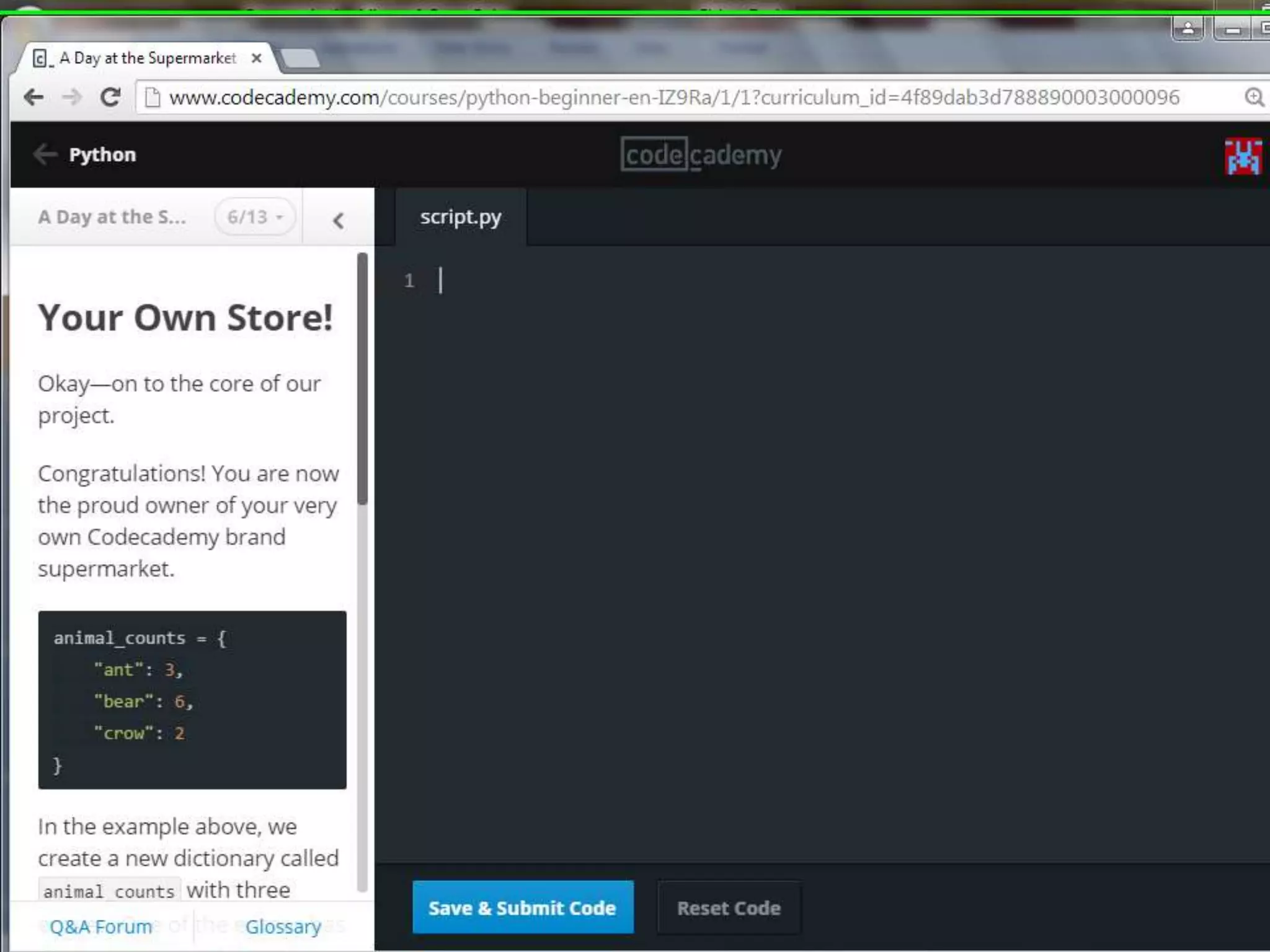The image size is (1270, 952).
Task: Click the back arrow next to Python
Action: point(45,154)
